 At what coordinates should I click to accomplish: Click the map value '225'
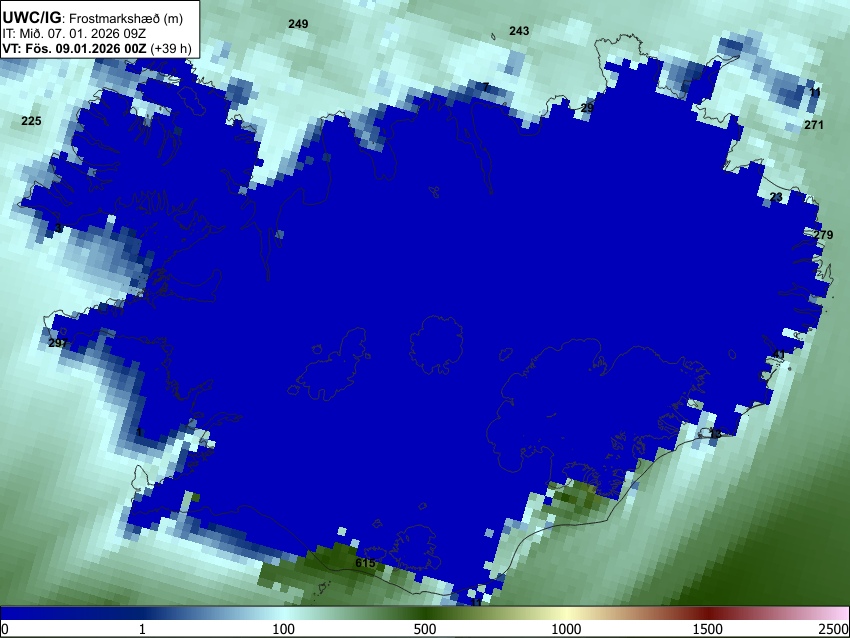(31, 121)
